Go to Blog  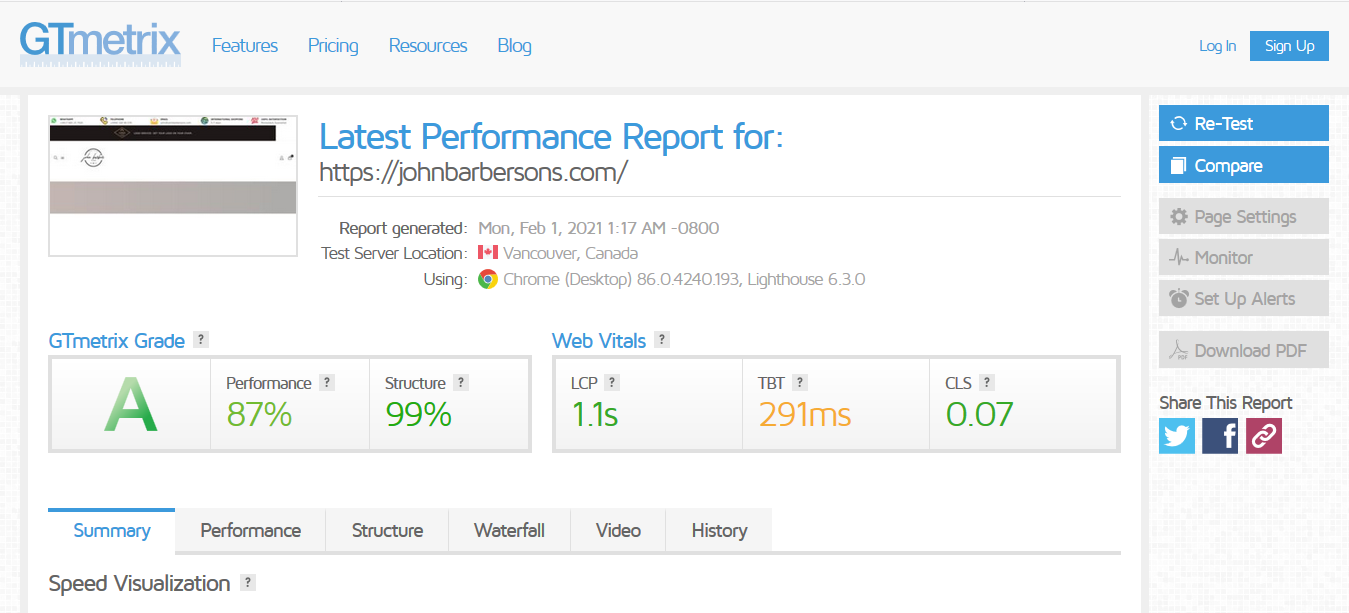(515, 45)
